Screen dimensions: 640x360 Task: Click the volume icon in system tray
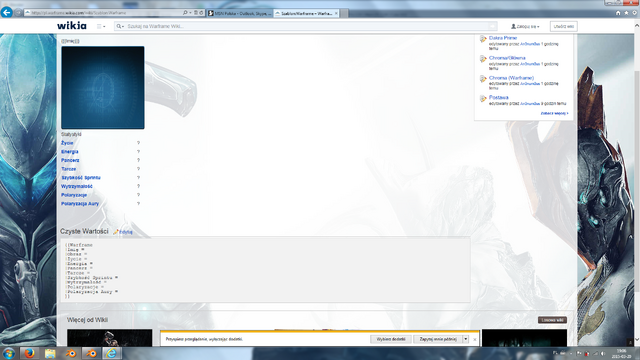(x=603, y=353)
